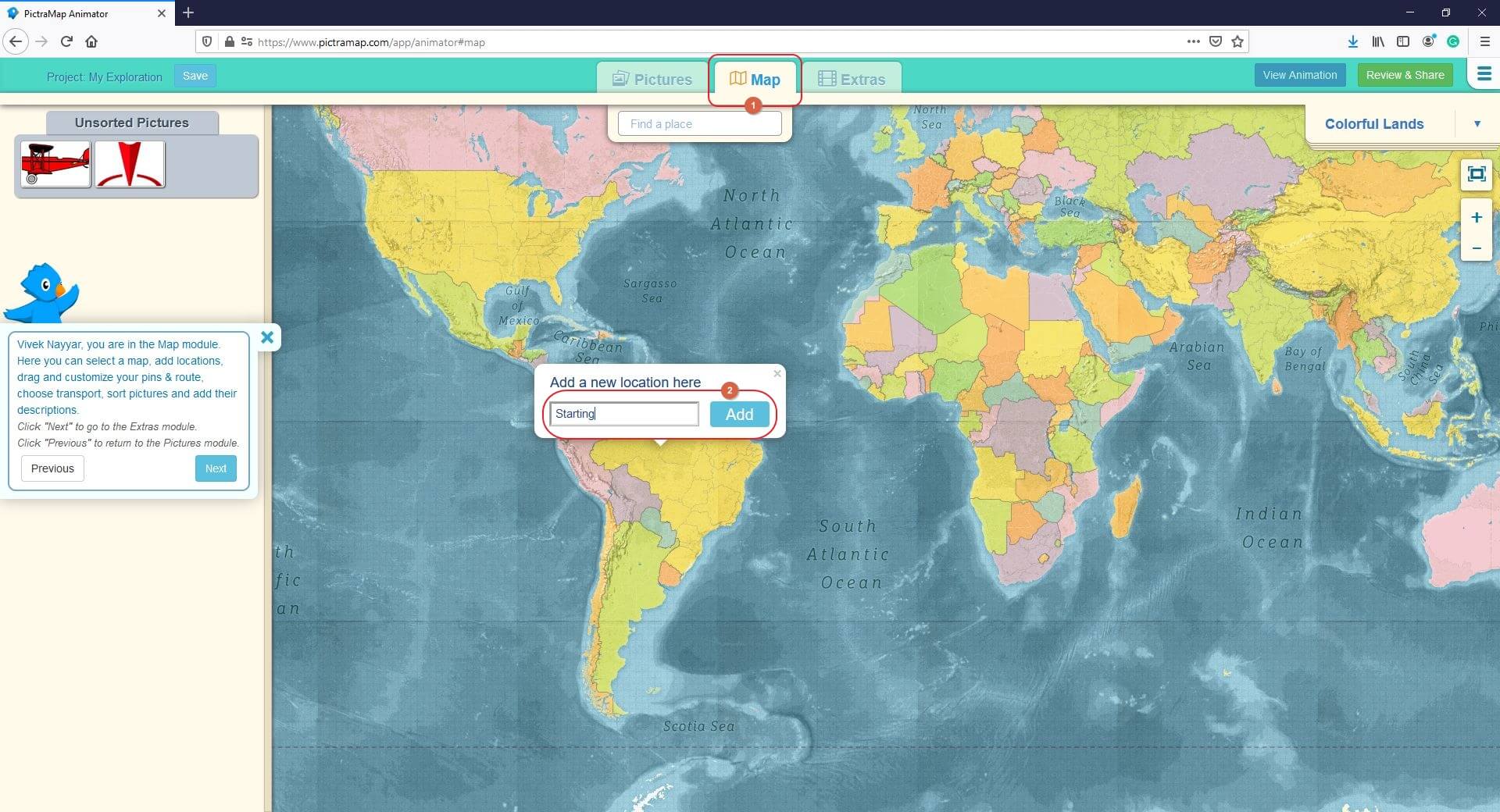The height and width of the screenshot is (812, 1500).
Task: Zoom in using the plus control
Action: pyautogui.click(x=1477, y=218)
